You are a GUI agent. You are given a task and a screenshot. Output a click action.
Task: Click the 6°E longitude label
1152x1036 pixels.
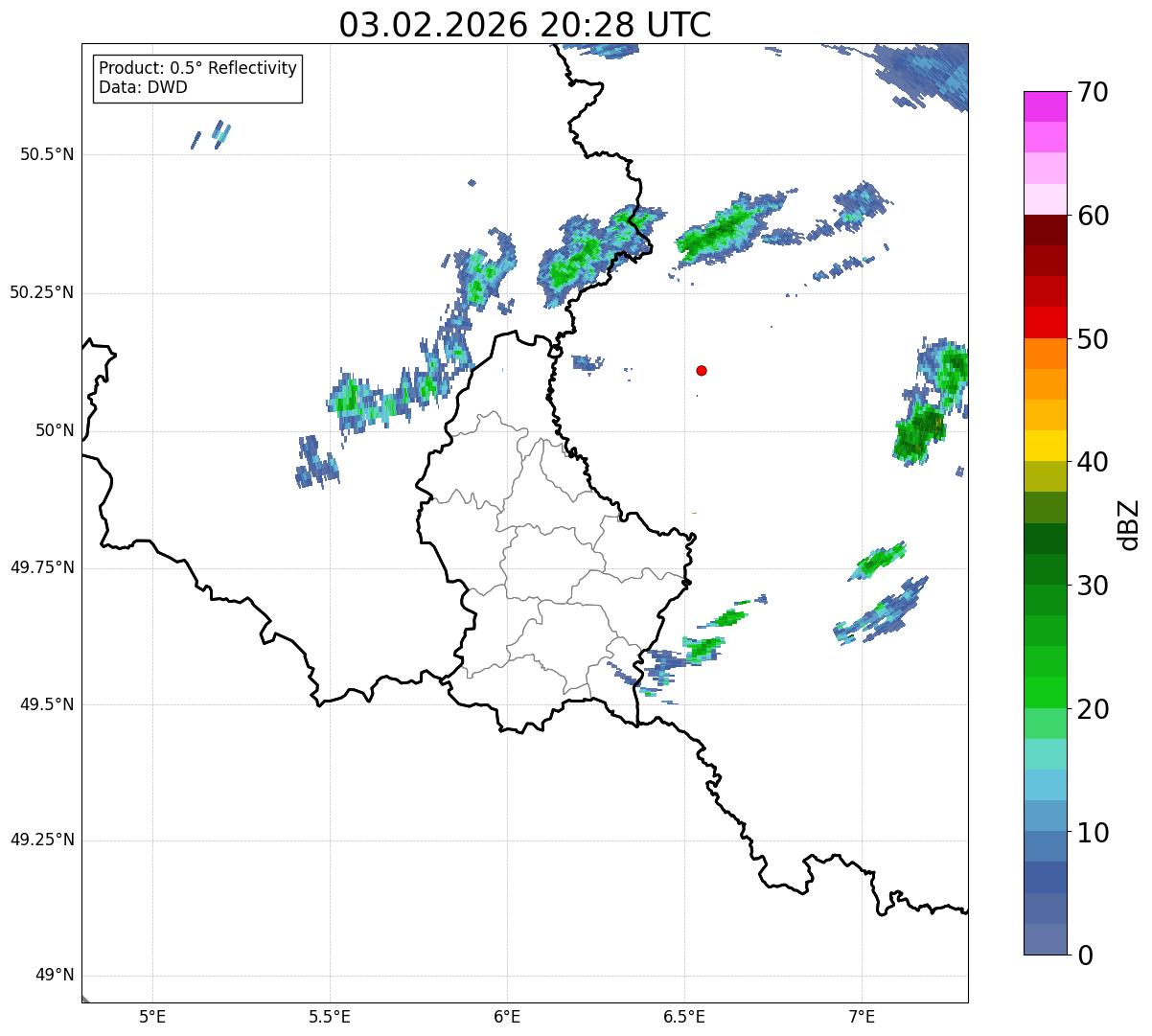pyautogui.click(x=507, y=1016)
